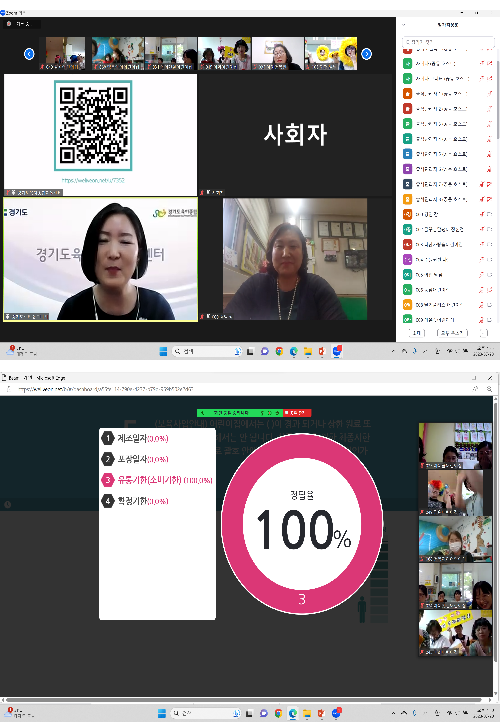The height and width of the screenshot is (724, 501).
Task: Open Chrome from the upper taskbar
Action: pyautogui.click(x=279, y=351)
